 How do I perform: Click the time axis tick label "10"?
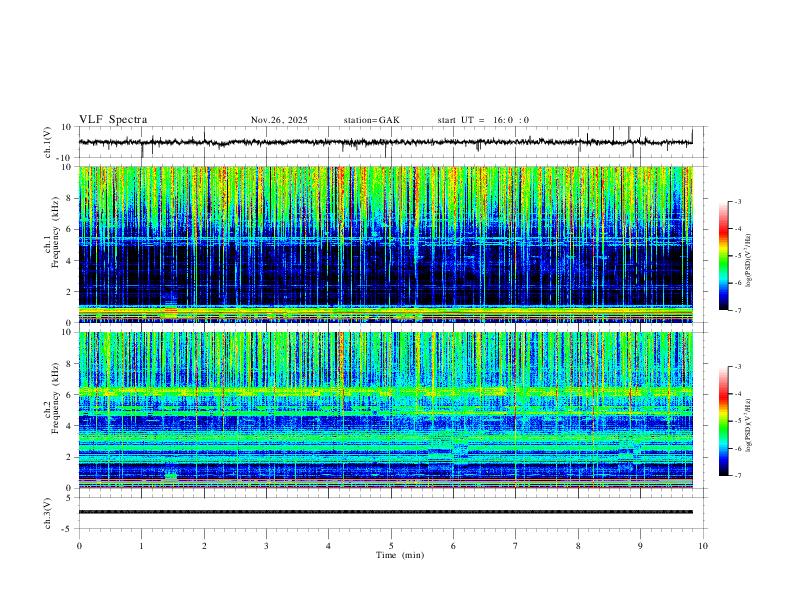pyautogui.click(x=703, y=546)
